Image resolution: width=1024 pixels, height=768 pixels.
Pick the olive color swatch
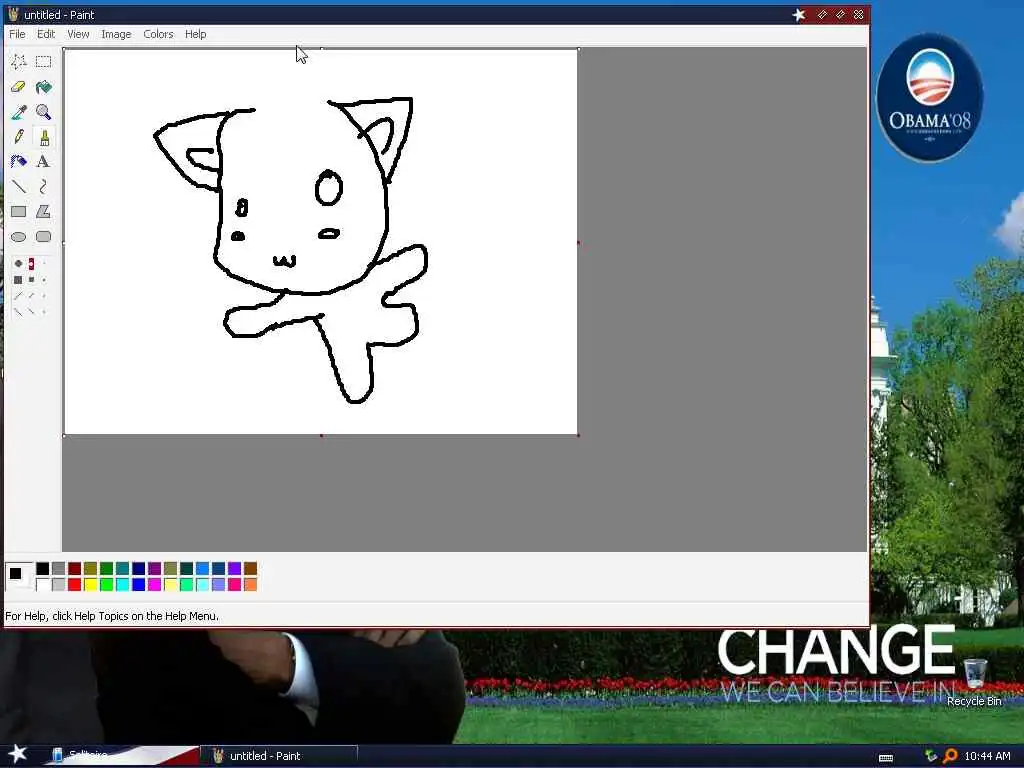90,569
